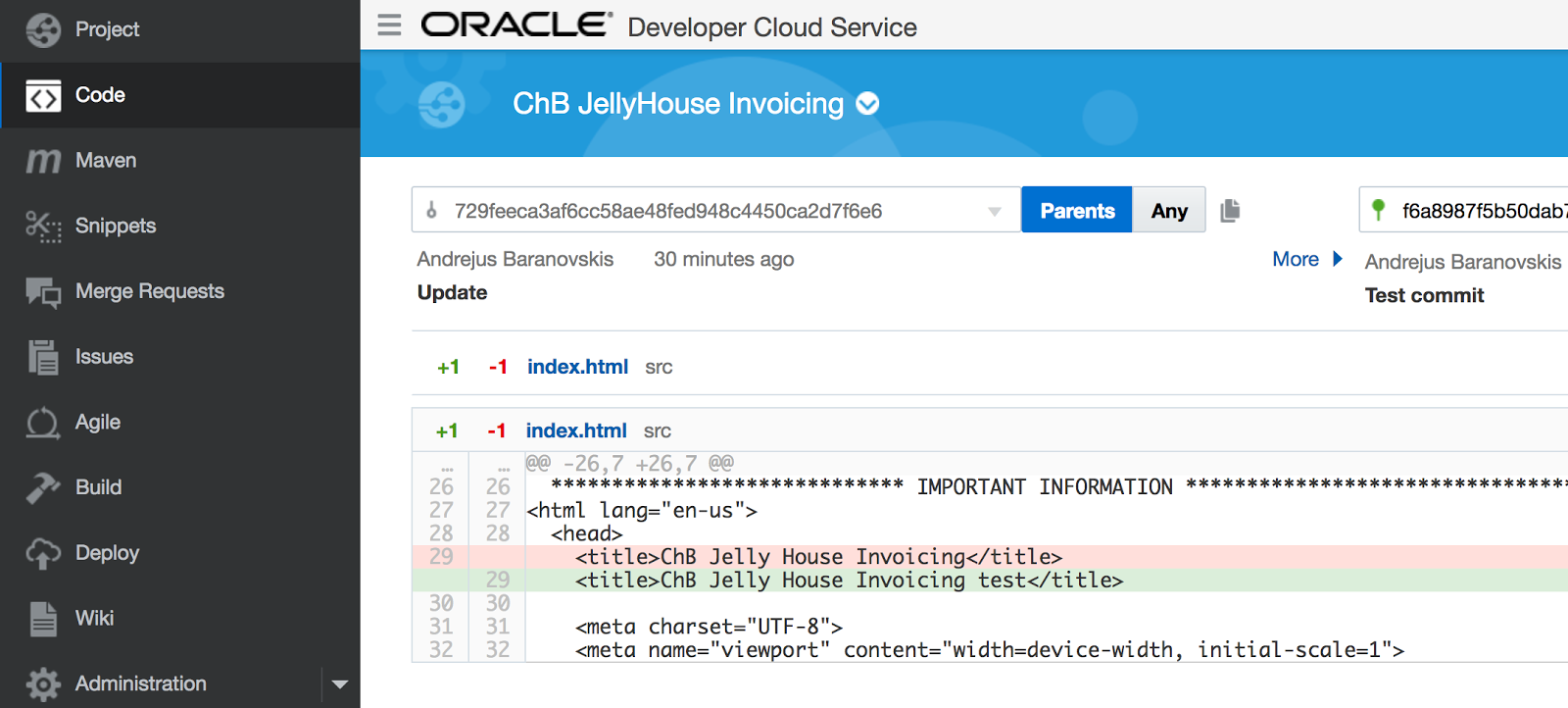This screenshot has width=1568, height=708.
Task: Expand the Administration menu arrow
Action: (340, 683)
